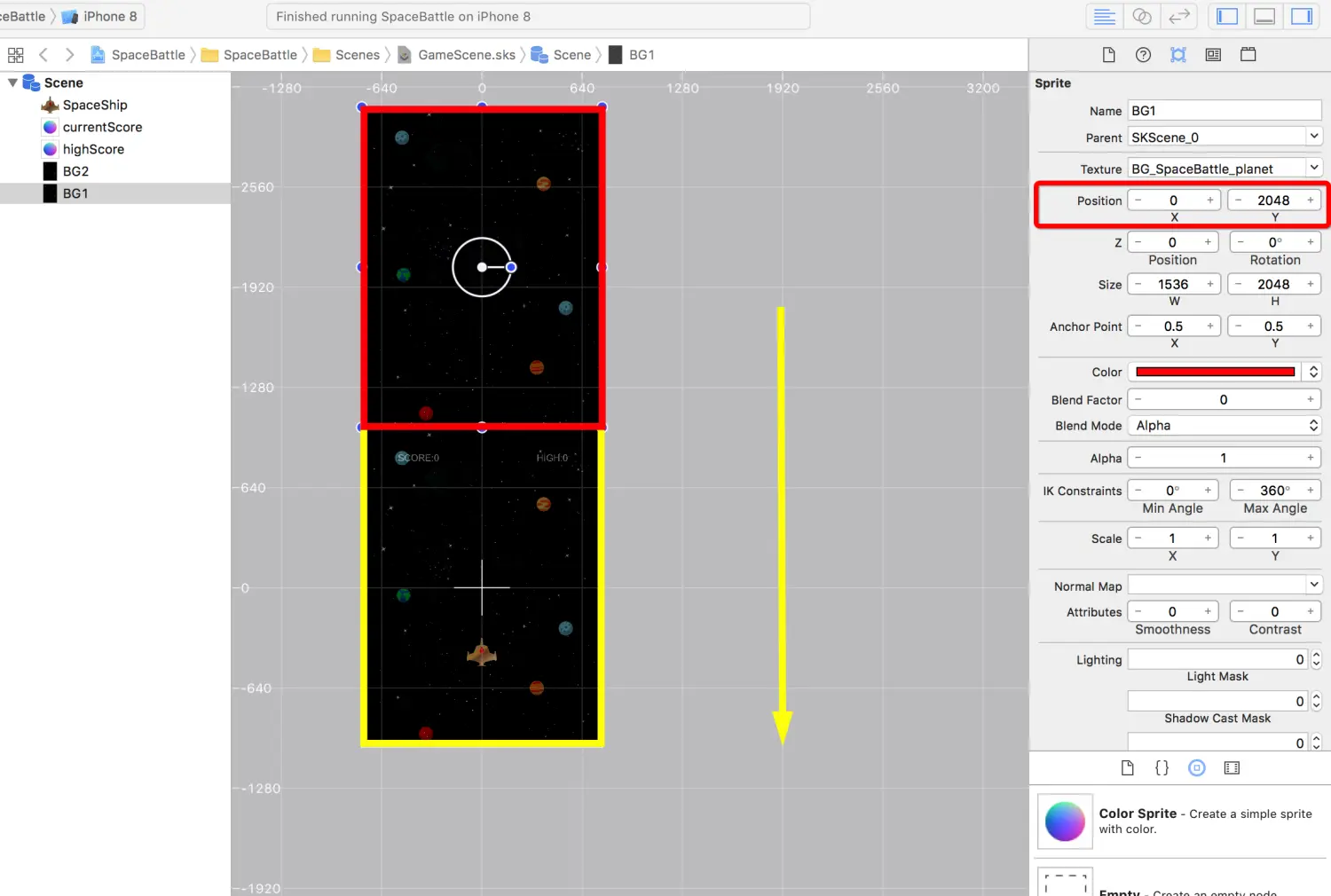Open the Media library
The width and height of the screenshot is (1331, 896).
[x=1232, y=768]
